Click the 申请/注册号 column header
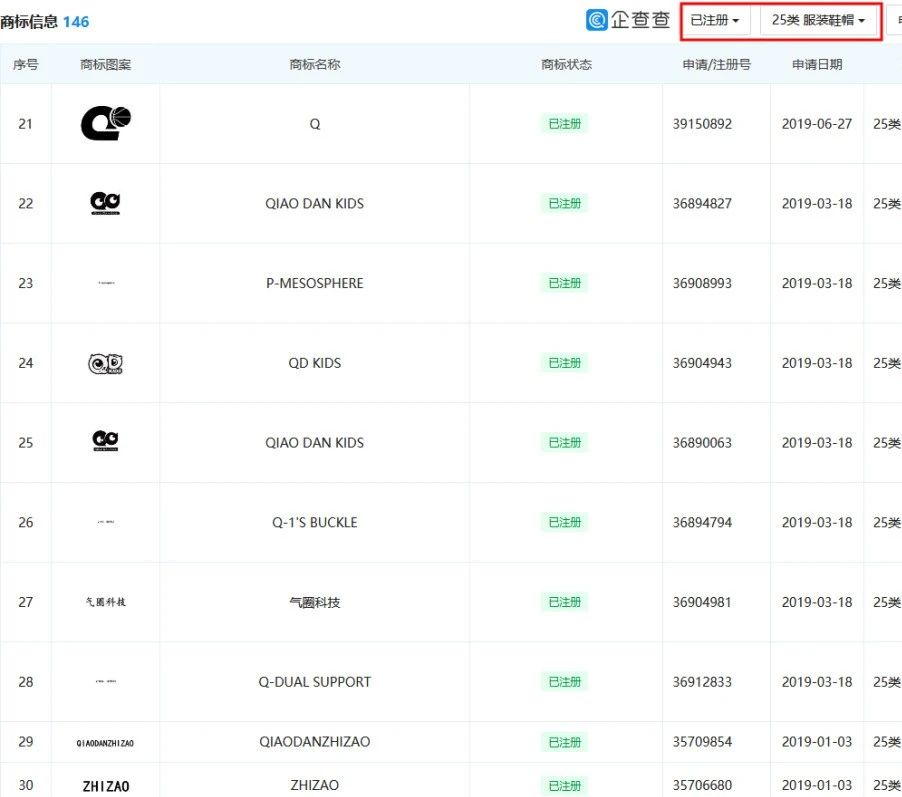 tap(716, 64)
